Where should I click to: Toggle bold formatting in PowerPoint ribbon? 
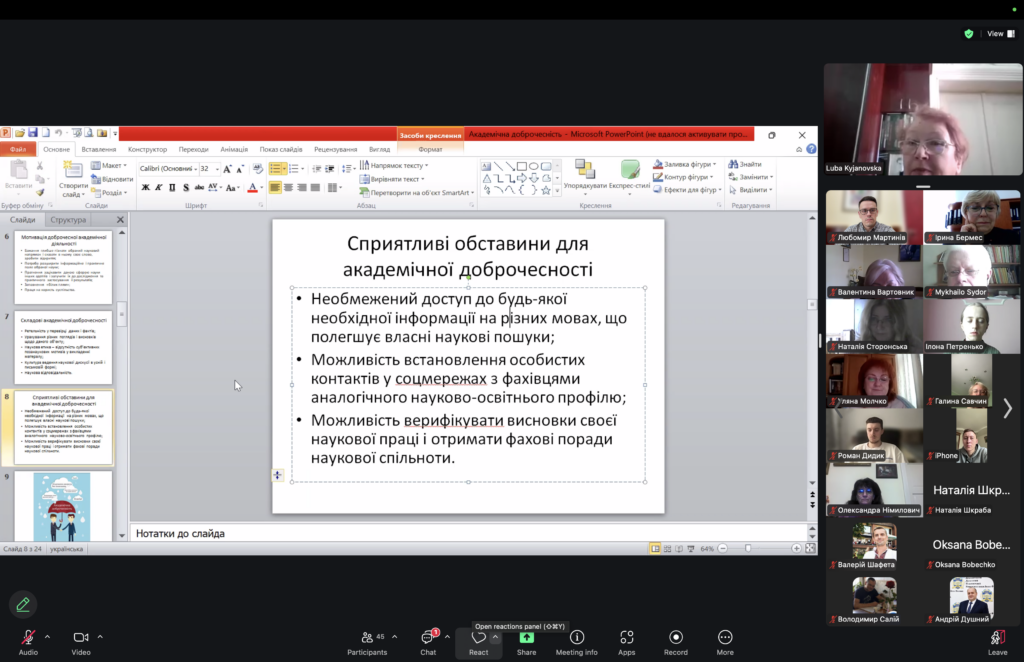pos(145,187)
